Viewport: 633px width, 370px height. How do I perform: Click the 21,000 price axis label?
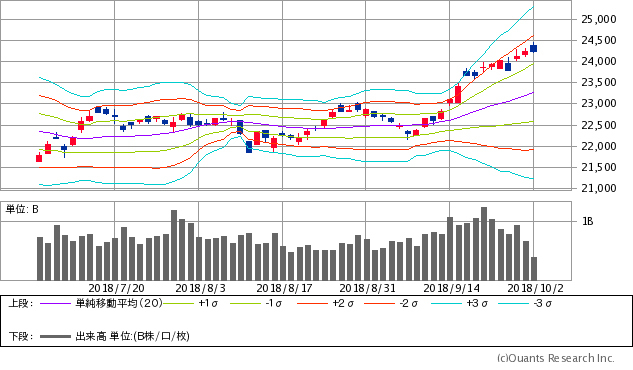tap(599, 188)
